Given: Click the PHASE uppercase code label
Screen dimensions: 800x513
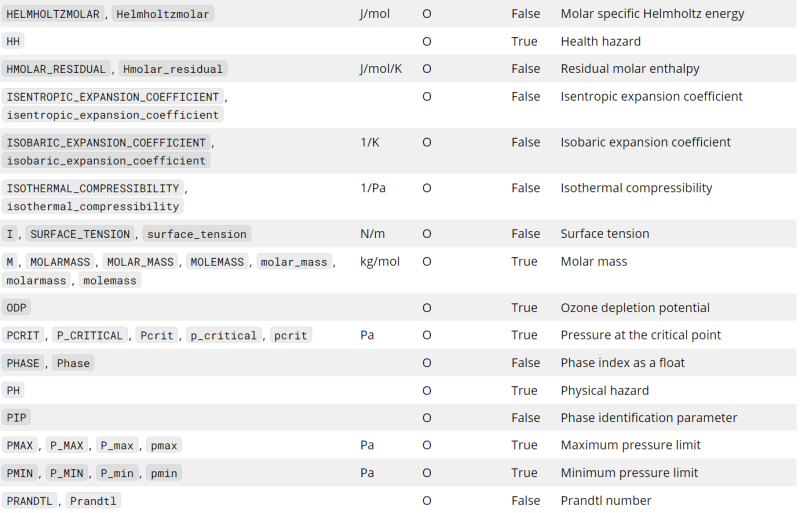Looking at the screenshot, I should click(24, 363).
